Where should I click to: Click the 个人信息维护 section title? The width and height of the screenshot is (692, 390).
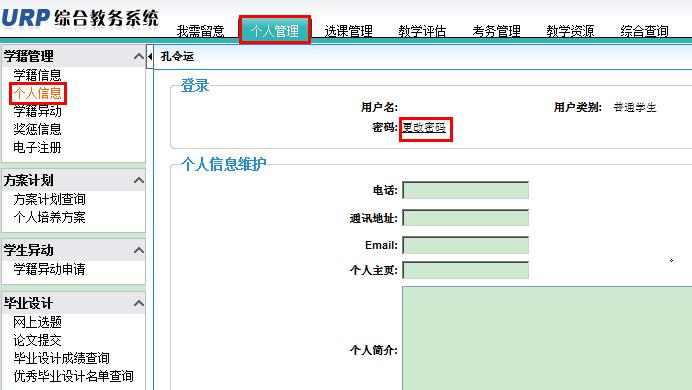coord(223,165)
